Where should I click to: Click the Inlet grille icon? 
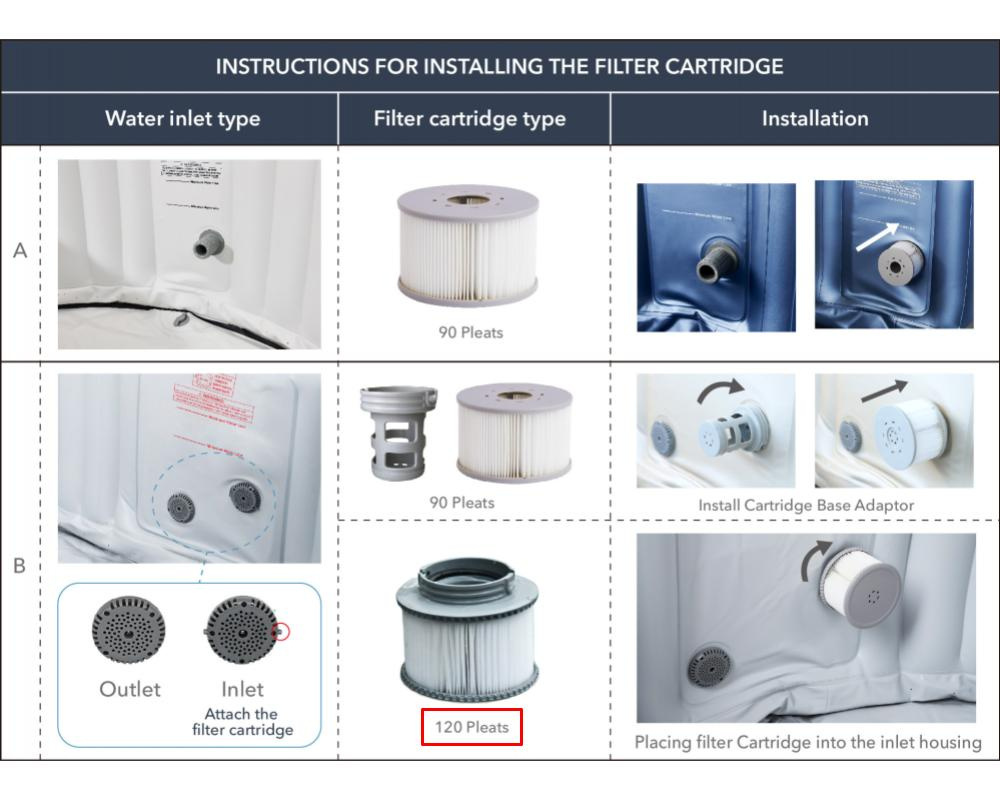242,630
